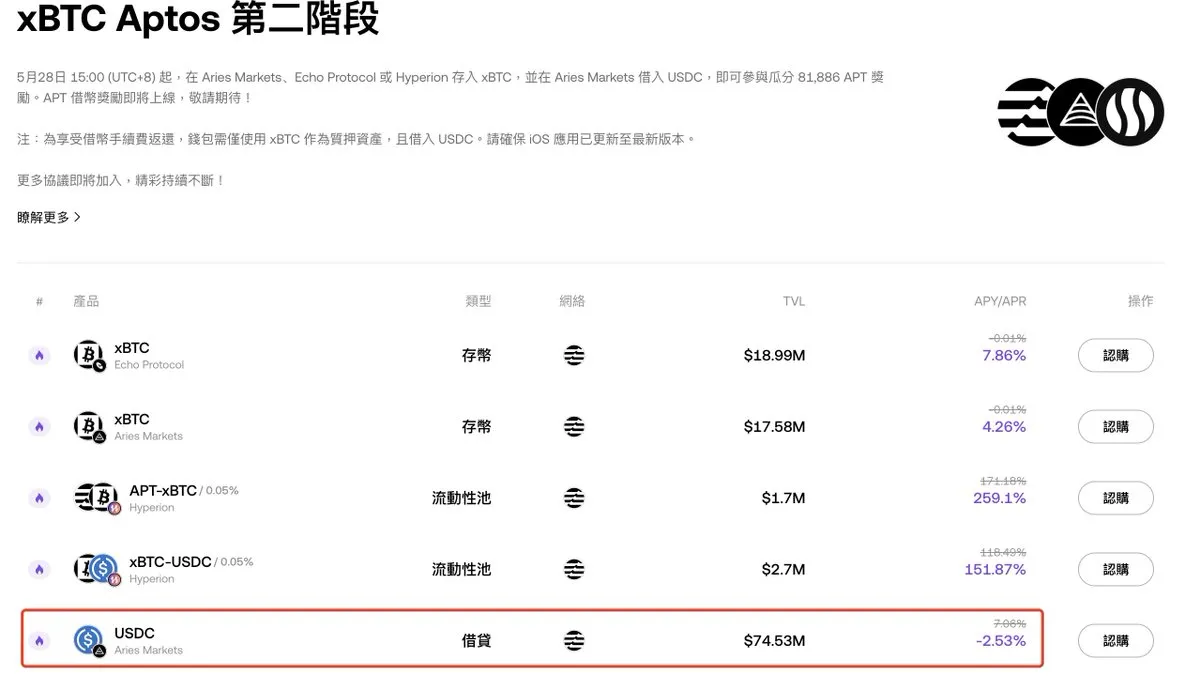Click the APT-xBTC product name
The width and height of the screenshot is (1200, 690).
click(163, 491)
